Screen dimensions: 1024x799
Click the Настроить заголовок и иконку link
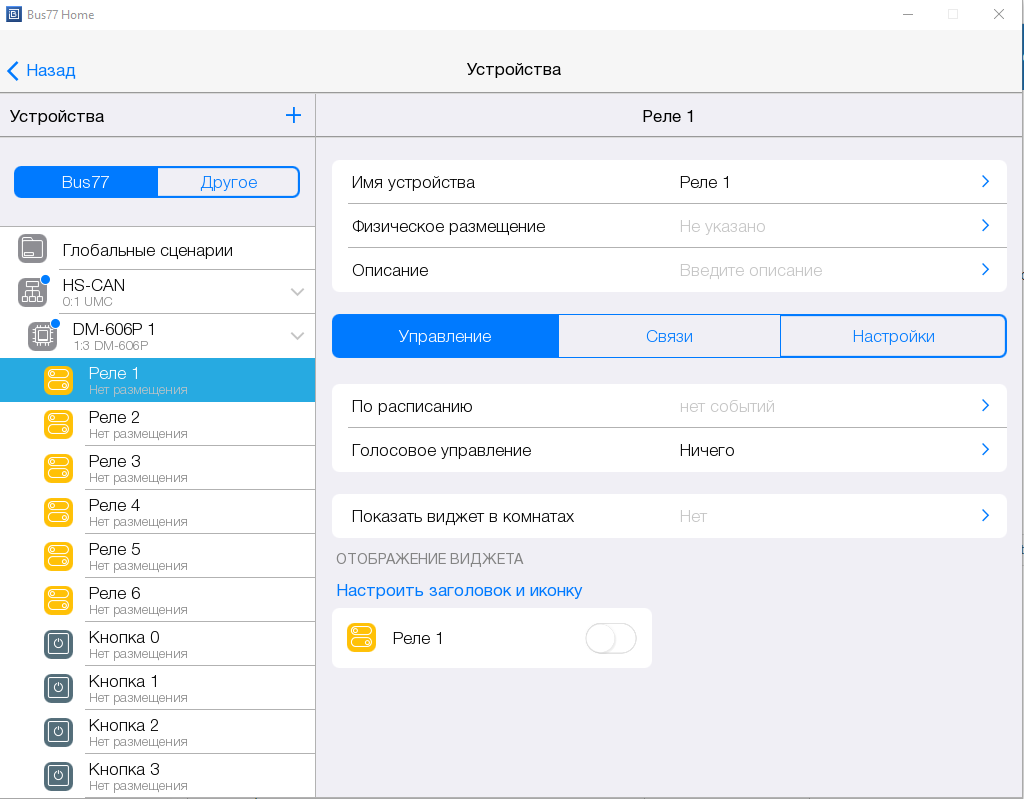(459, 590)
